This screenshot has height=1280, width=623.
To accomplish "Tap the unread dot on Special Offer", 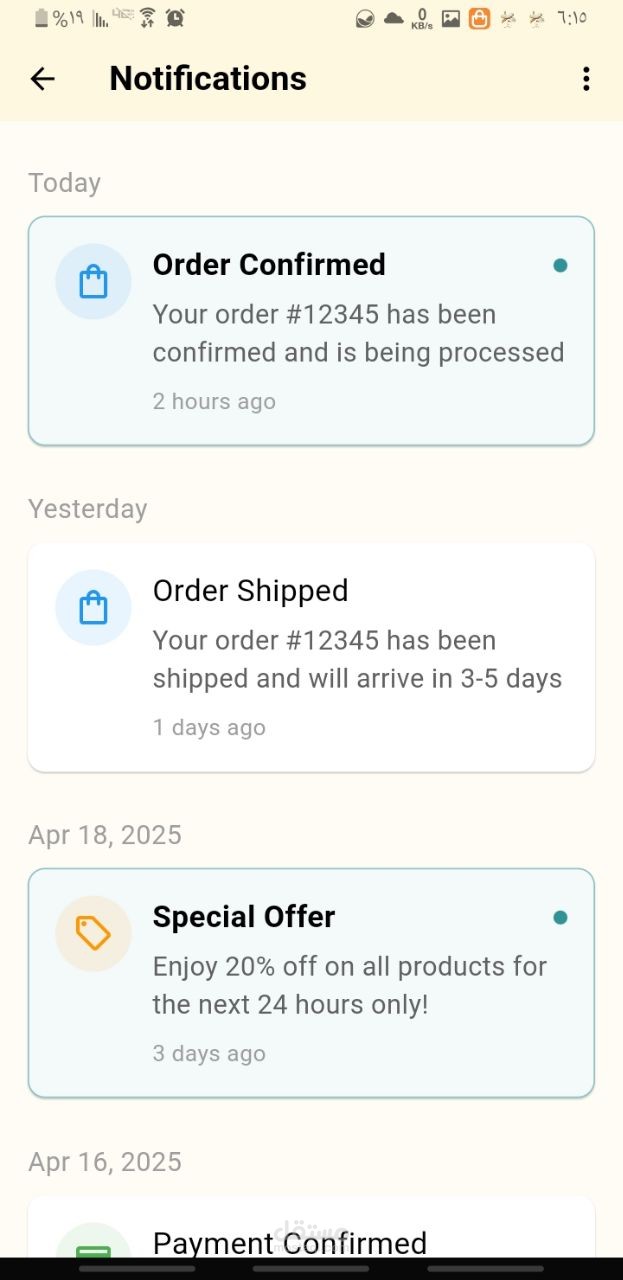I will click(x=560, y=918).
